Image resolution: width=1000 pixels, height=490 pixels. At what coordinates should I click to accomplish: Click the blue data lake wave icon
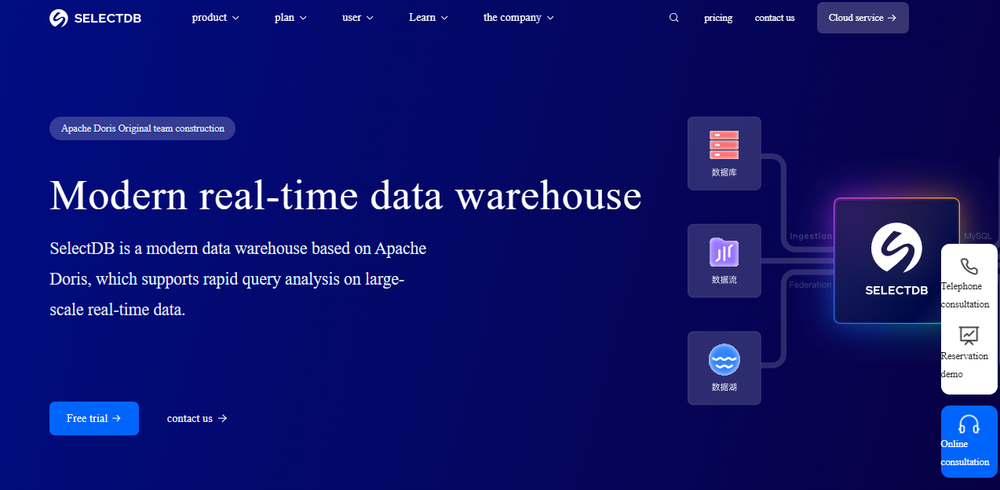point(724,359)
